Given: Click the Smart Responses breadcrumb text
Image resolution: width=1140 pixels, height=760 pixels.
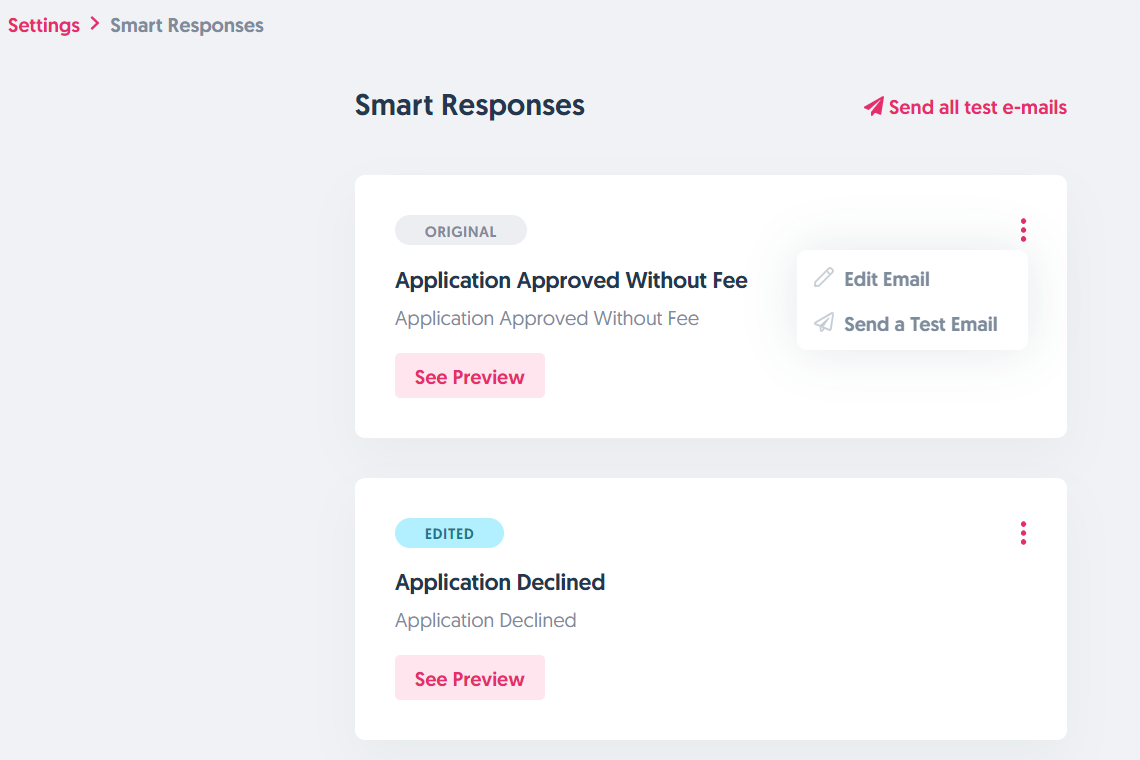Looking at the screenshot, I should pos(187,26).
